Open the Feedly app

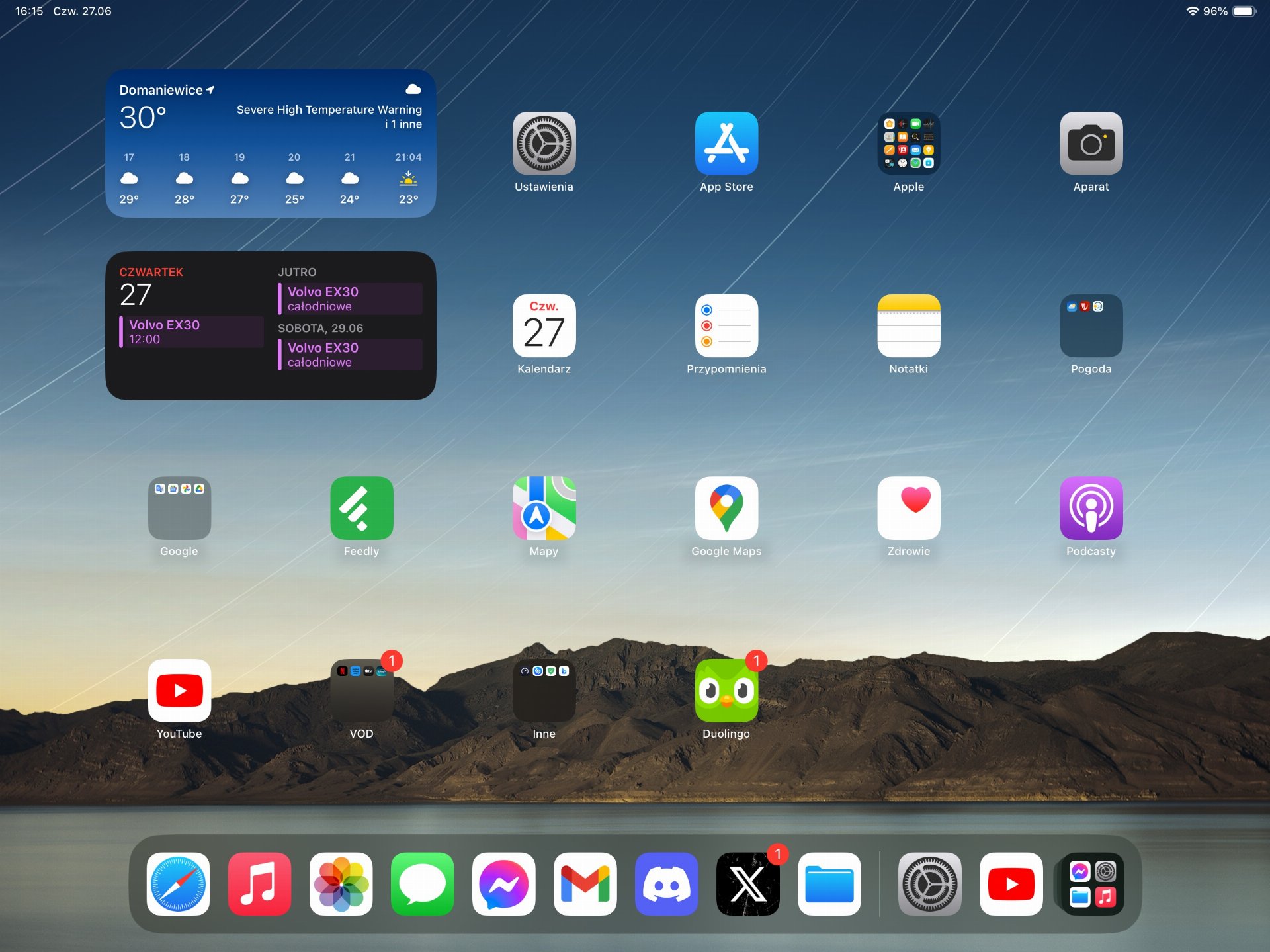361,508
